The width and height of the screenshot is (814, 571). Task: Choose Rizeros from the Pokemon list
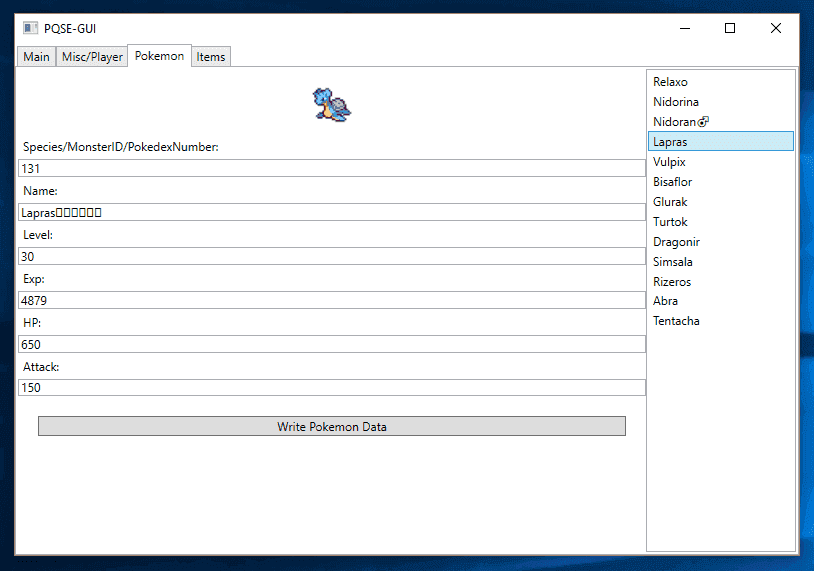(721, 282)
